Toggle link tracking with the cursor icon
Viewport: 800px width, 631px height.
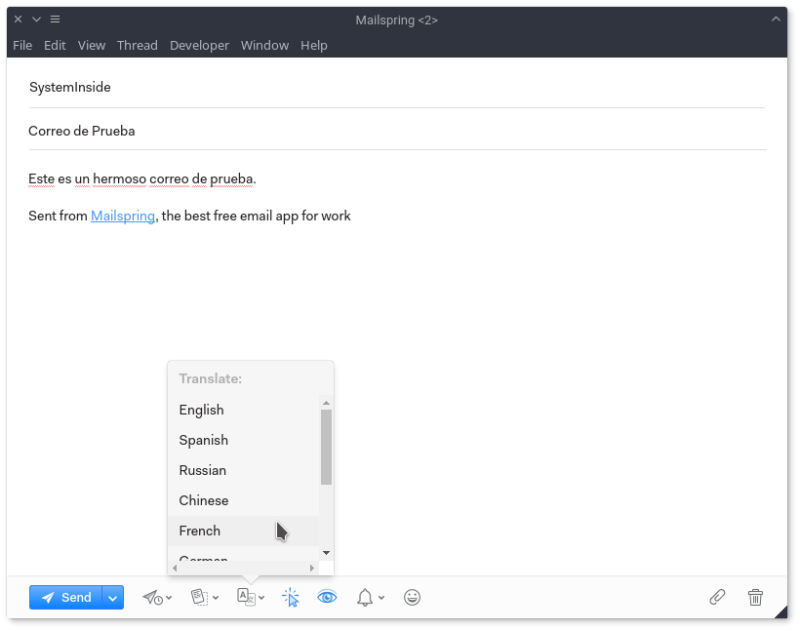click(x=290, y=597)
